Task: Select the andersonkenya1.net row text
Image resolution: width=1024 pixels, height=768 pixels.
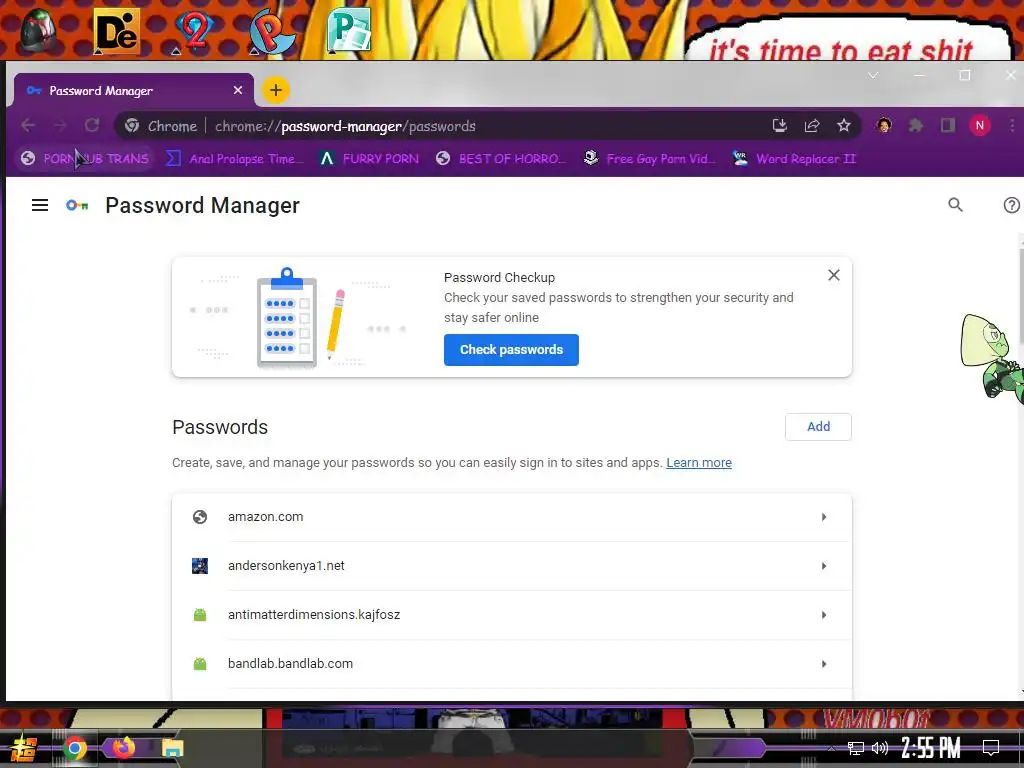Action: pyautogui.click(x=286, y=566)
